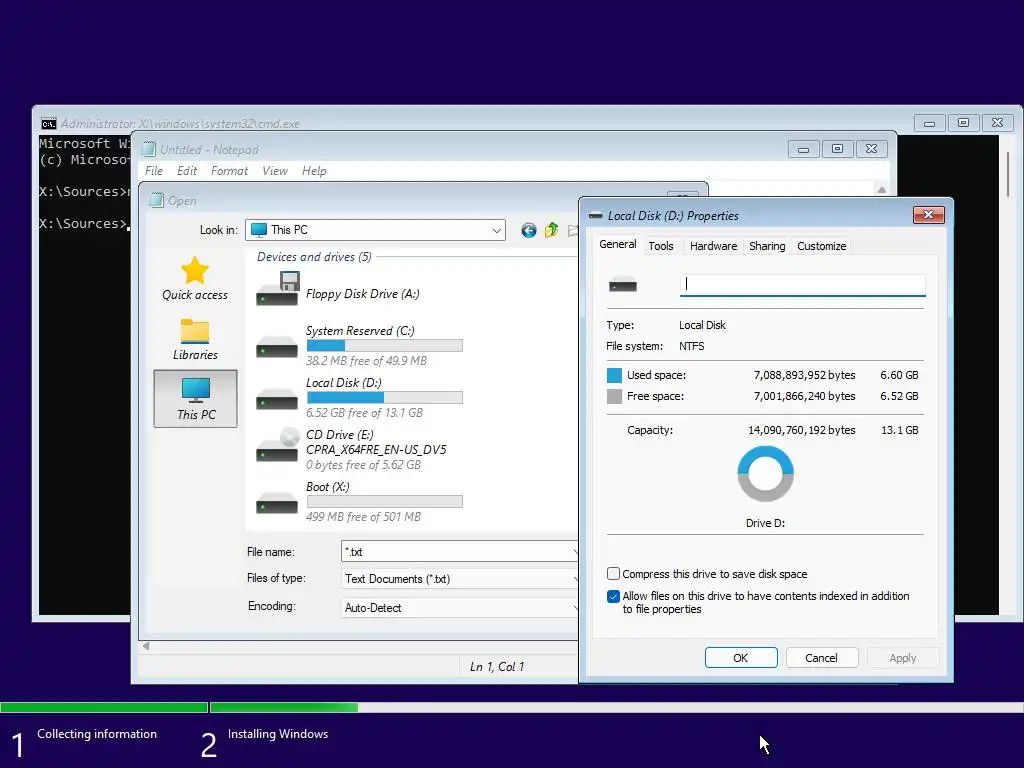This screenshot has height=768, width=1024.
Task: Select the Local Disk (D:) drive icon
Action: [x=277, y=399]
